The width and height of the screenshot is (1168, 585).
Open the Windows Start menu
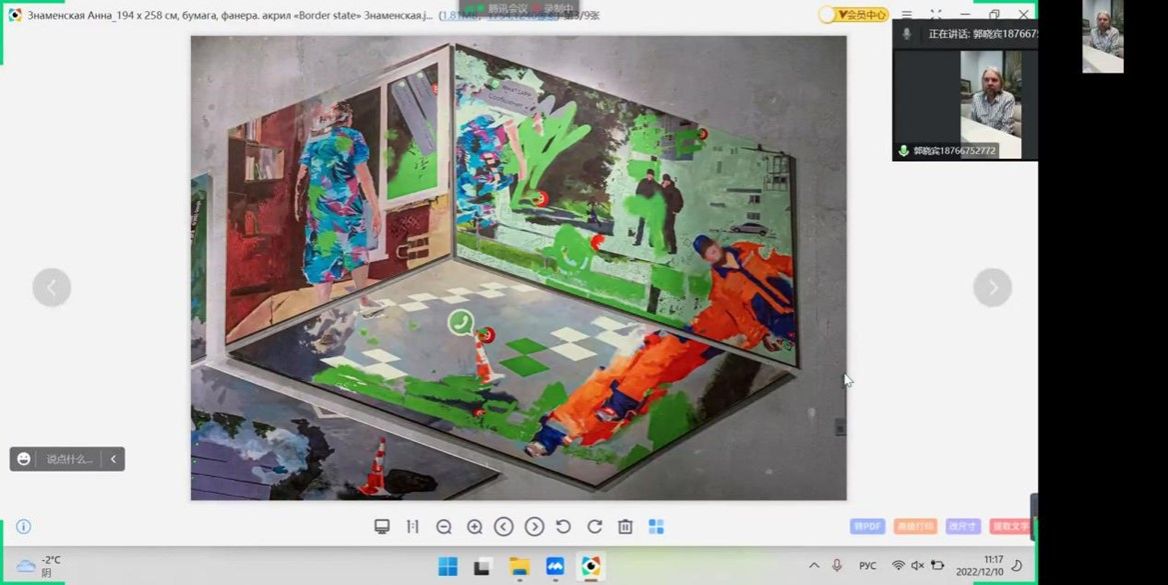tap(448, 566)
